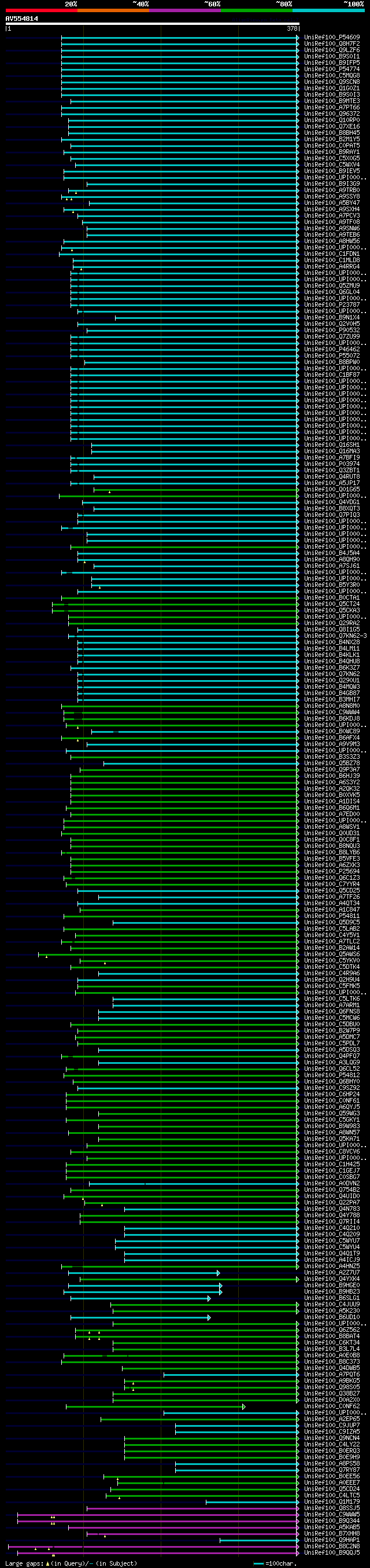Click hit UniRef100_B9Q344

pos(332,1521)
